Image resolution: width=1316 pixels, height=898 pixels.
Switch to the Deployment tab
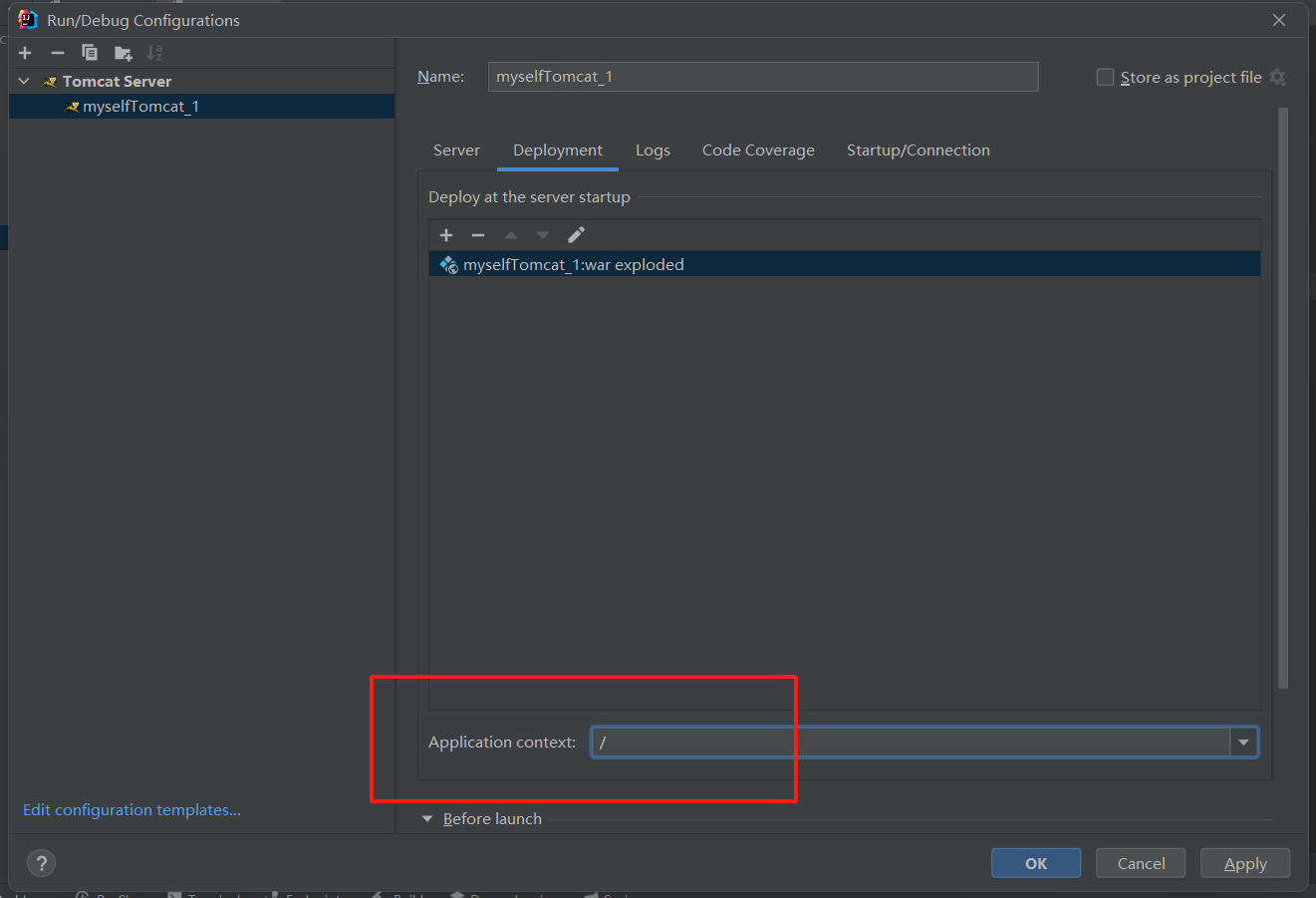(558, 150)
